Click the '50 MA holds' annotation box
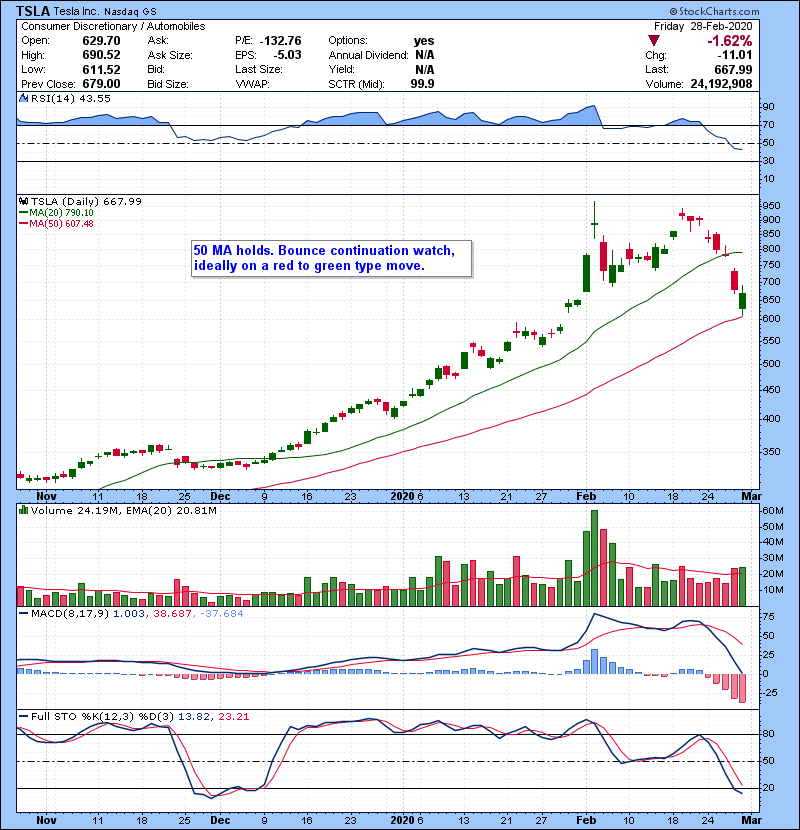This screenshot has width=800, height=830. [331, 258]
